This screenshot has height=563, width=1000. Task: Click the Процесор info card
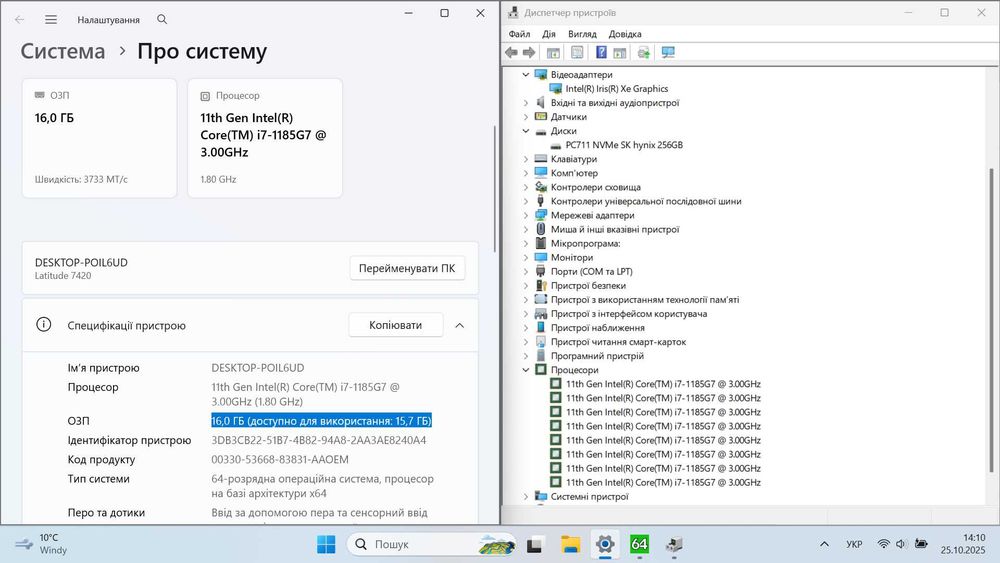pyautogui.click(x=265, y=138)
